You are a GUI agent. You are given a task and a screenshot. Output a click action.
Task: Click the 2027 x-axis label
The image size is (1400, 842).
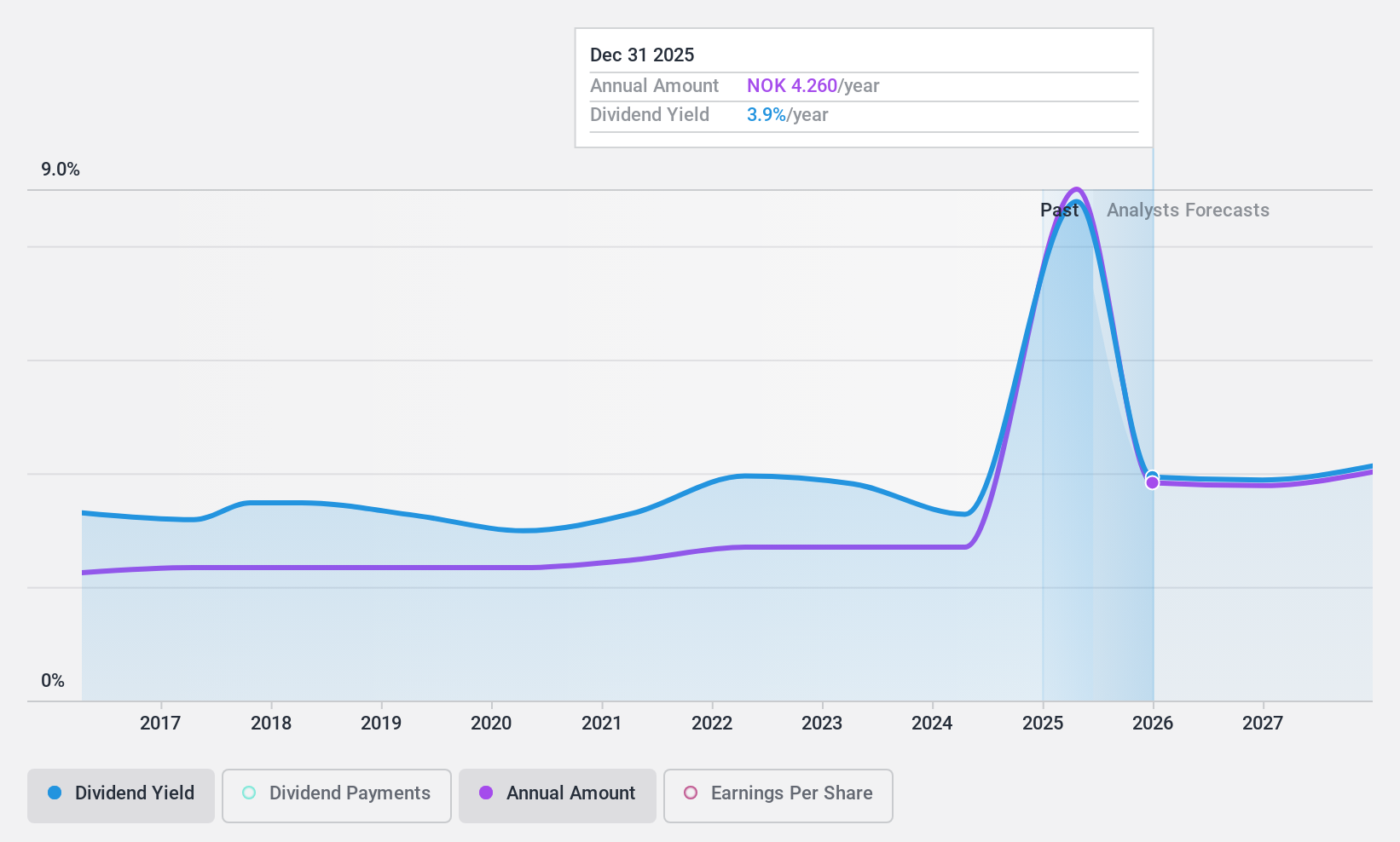coord(1263,724)
